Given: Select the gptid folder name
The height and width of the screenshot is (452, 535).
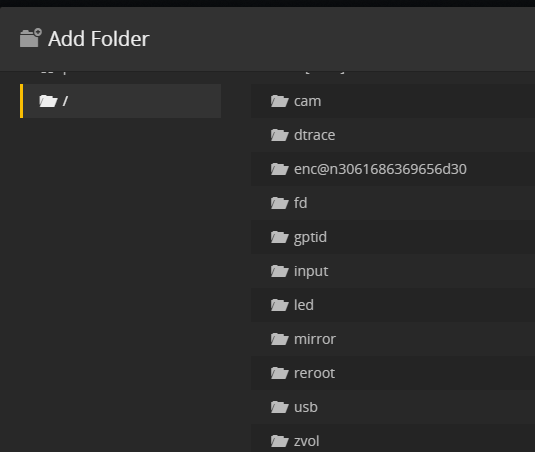Looking at the screenshot, I should point(310,237).
